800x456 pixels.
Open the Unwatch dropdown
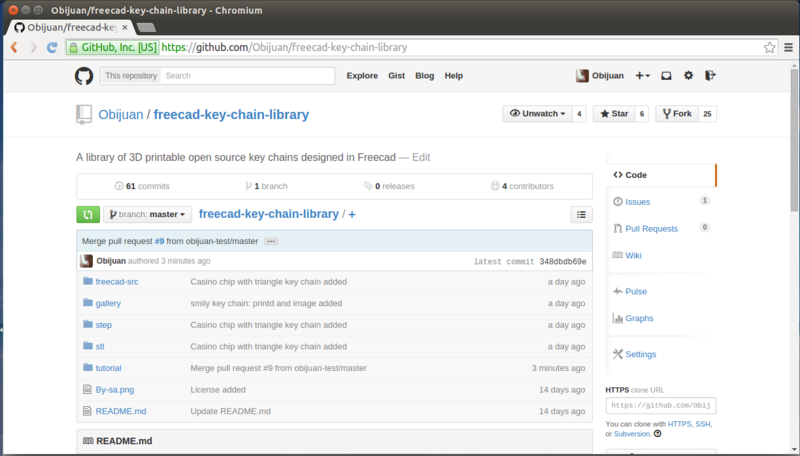tap(537, 114)
